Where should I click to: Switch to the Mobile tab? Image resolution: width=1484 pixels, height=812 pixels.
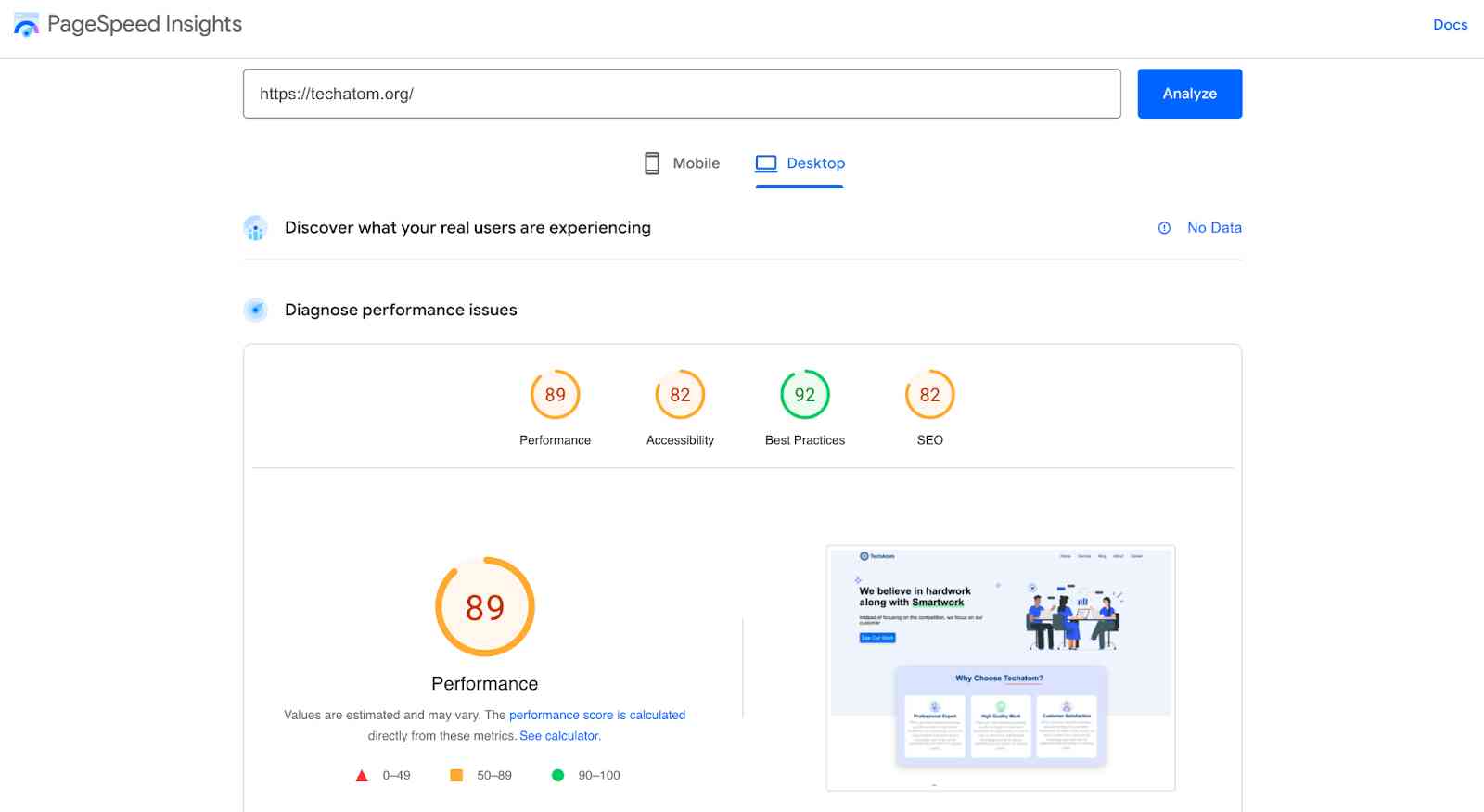point(682,163)
